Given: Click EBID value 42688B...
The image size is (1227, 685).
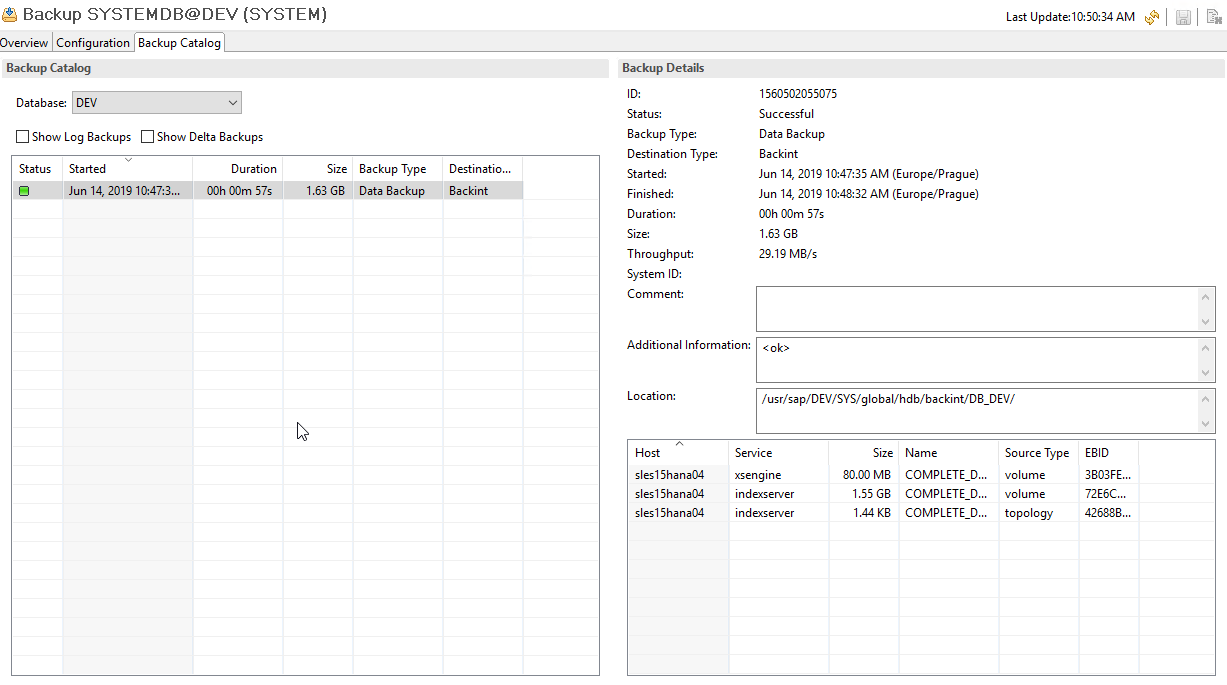Looking at the screenshot, I should click(1108, 513).
